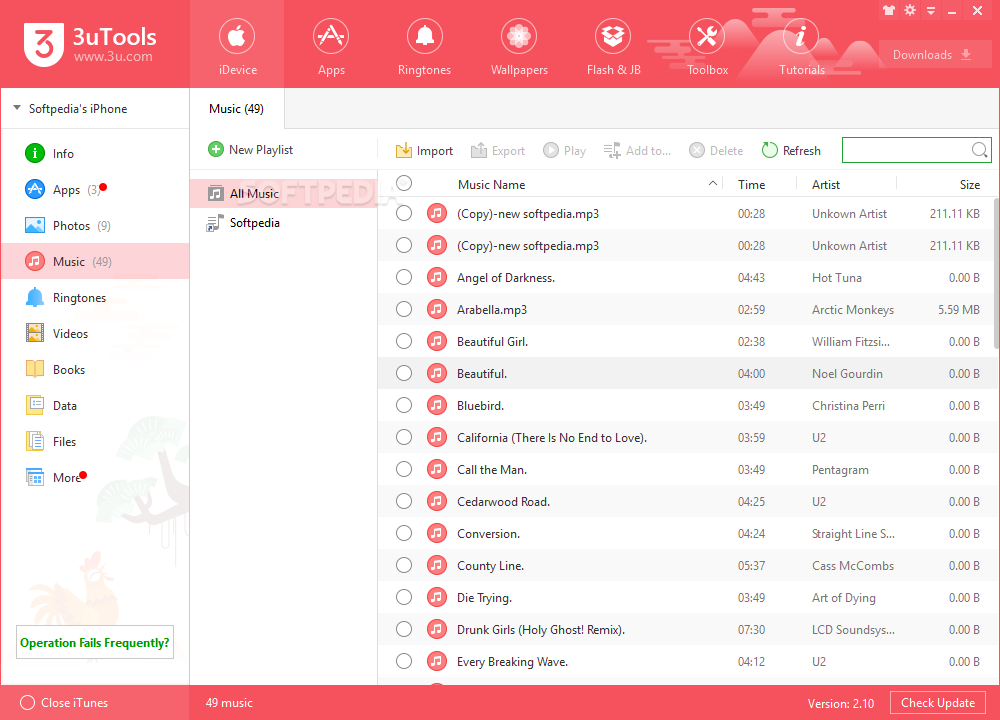Select County Line checkbox
1000x720 pixels.
[x=404, y=565]
